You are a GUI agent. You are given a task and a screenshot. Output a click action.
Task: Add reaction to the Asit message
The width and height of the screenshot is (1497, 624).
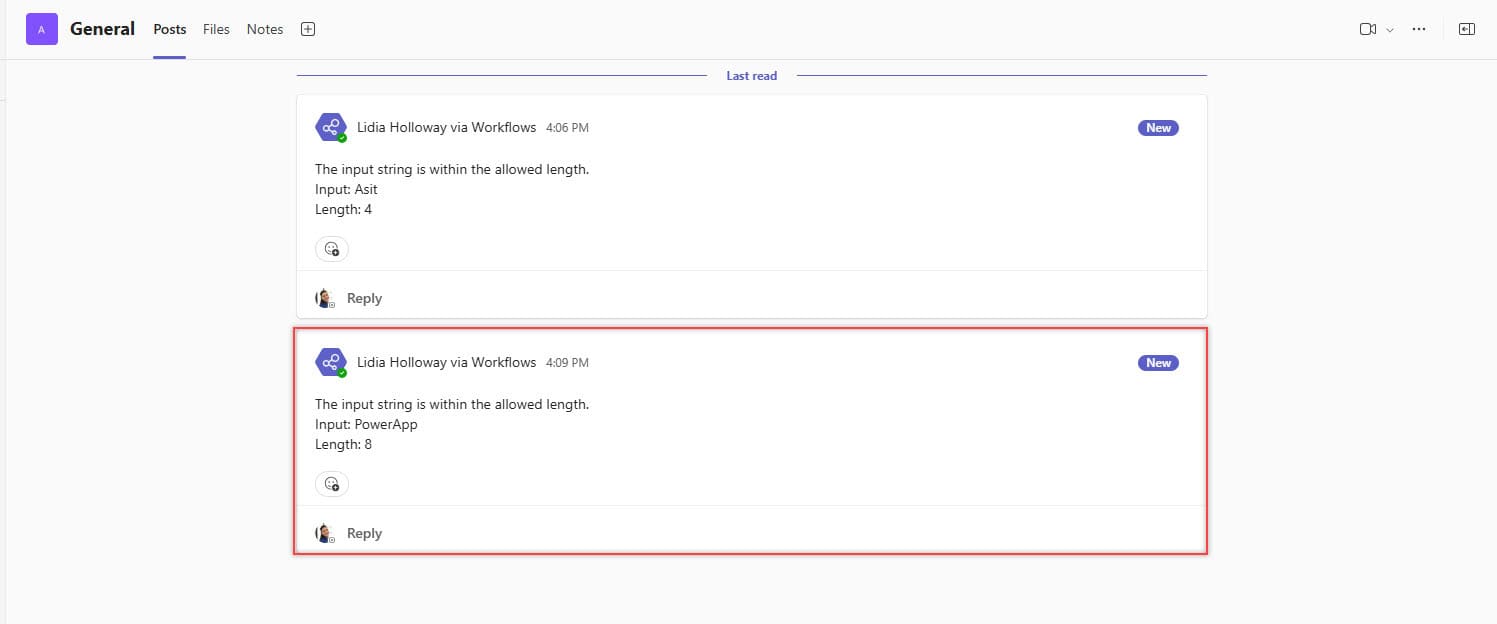pyautogui.click(x=332, y=249)
